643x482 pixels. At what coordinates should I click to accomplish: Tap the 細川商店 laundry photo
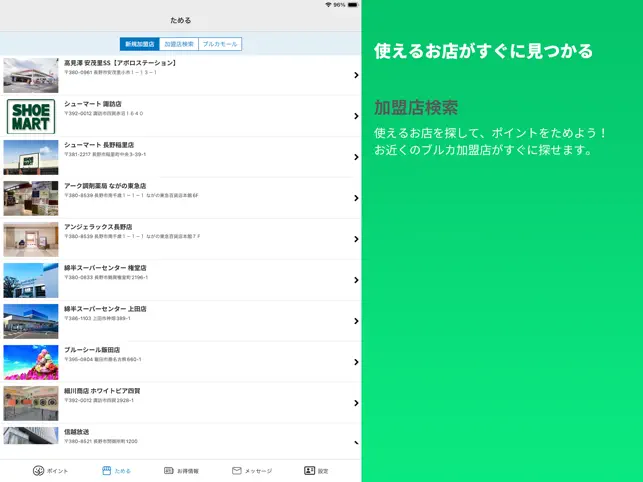coord(31,404)
